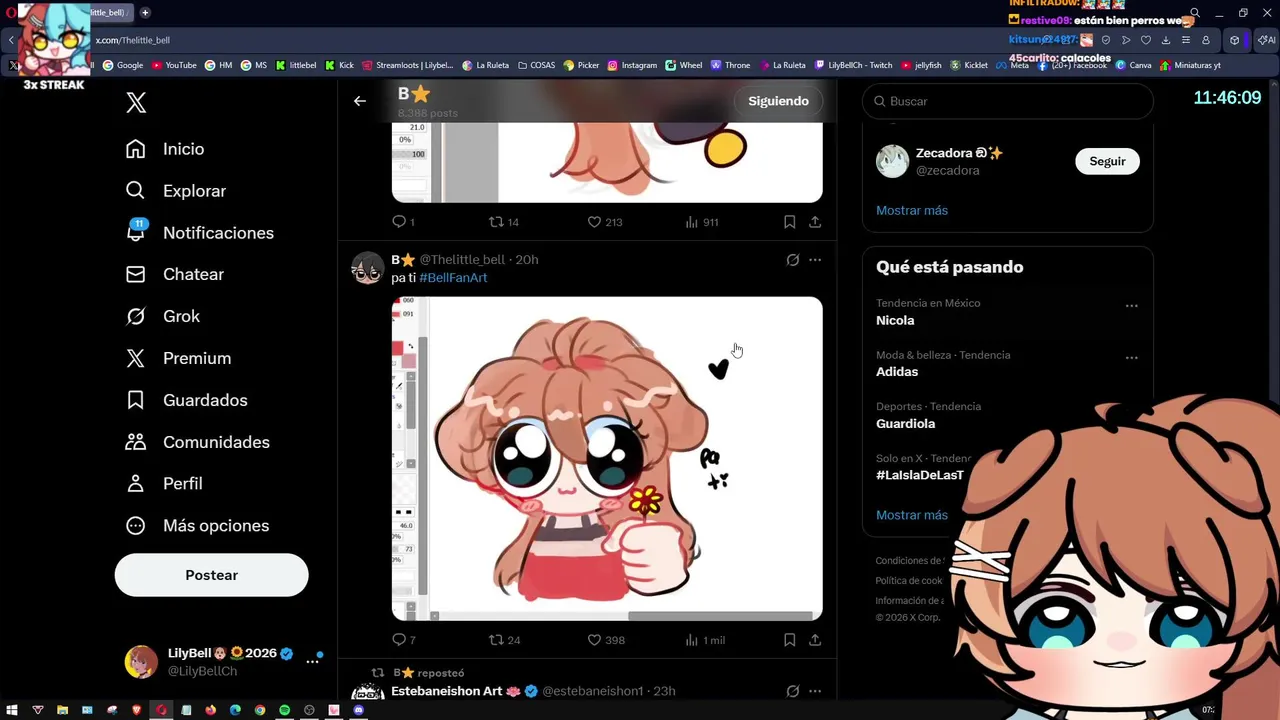The image size is (1280, 720).
Task: Open COSAS bookmarks folder
Action: [x=536, y=65]
